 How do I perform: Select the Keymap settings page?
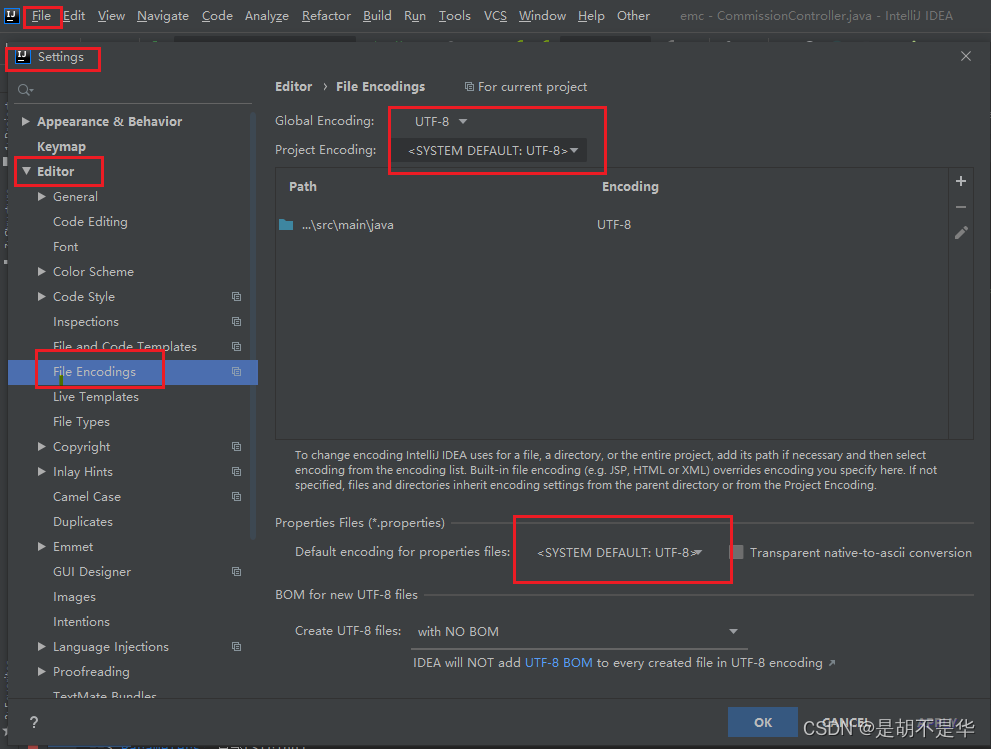[x=61, y=147]
